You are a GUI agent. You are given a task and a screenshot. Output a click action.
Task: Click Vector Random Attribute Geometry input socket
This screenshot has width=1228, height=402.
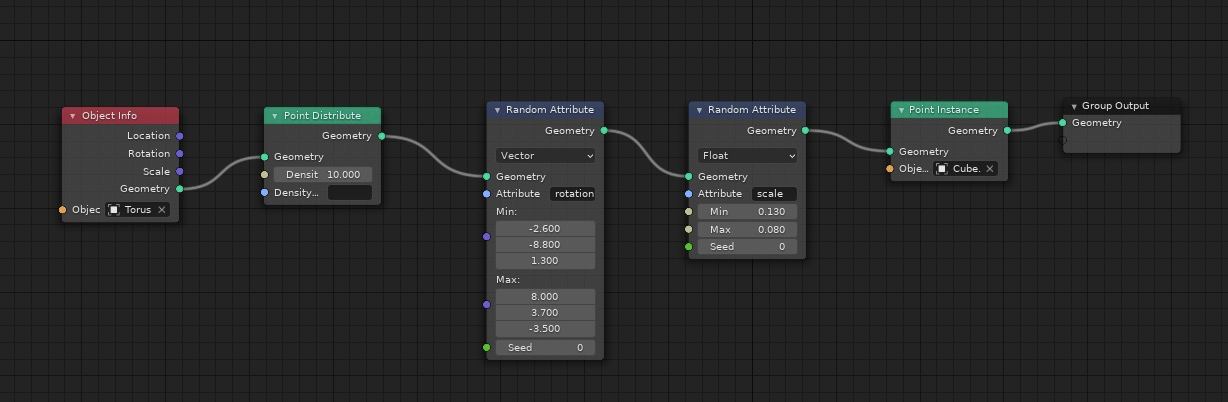click(x=487, y=177)
